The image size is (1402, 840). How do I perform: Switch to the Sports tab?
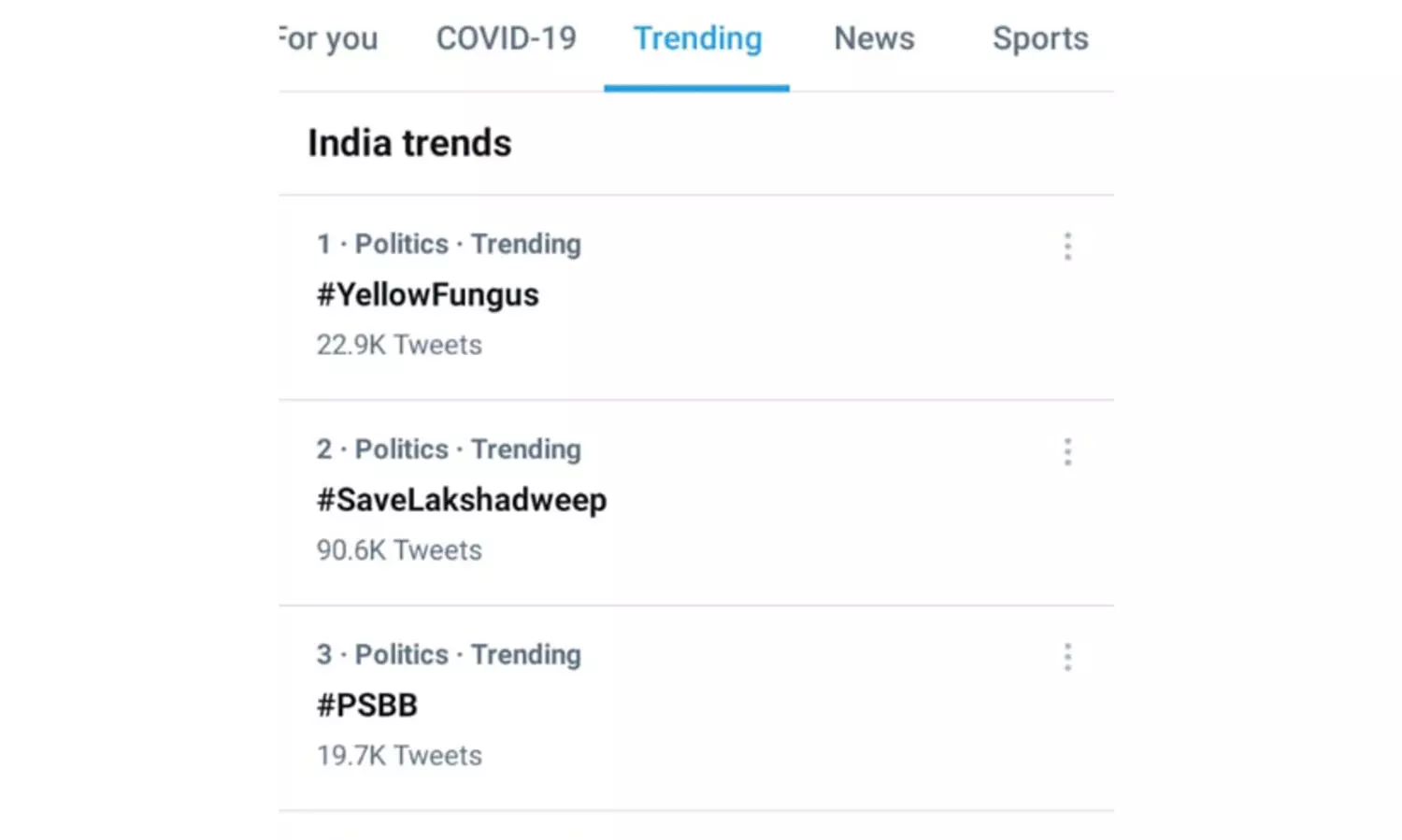[x=1040, y=39]
